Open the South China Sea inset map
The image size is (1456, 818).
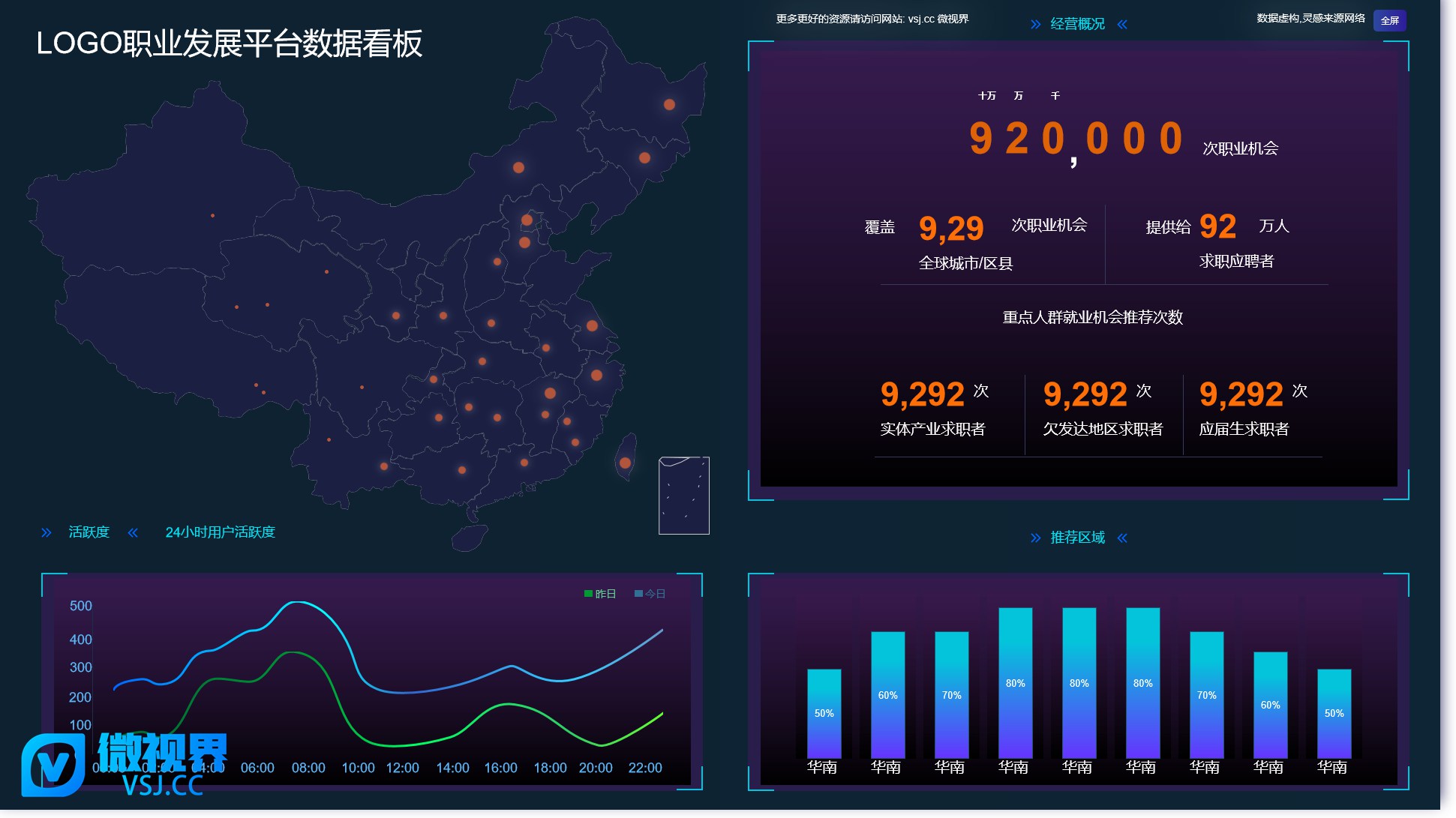pos(683,495)
